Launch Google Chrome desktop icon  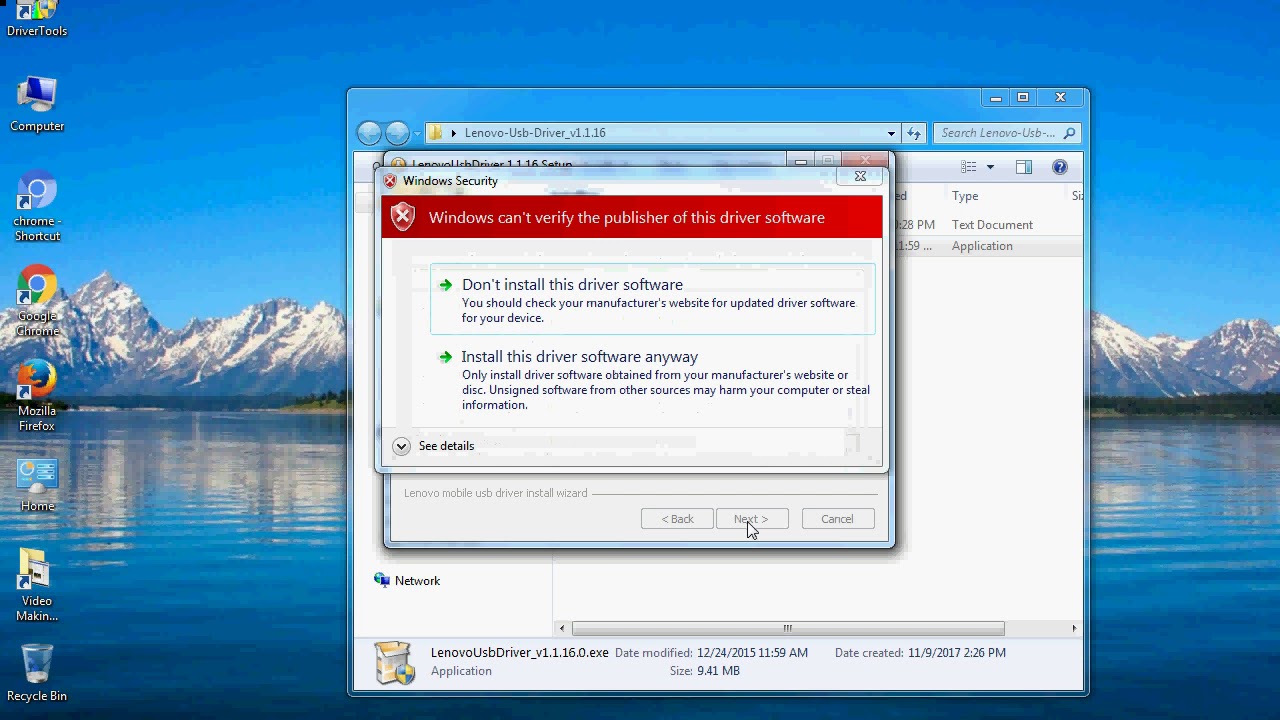[37, 302]
